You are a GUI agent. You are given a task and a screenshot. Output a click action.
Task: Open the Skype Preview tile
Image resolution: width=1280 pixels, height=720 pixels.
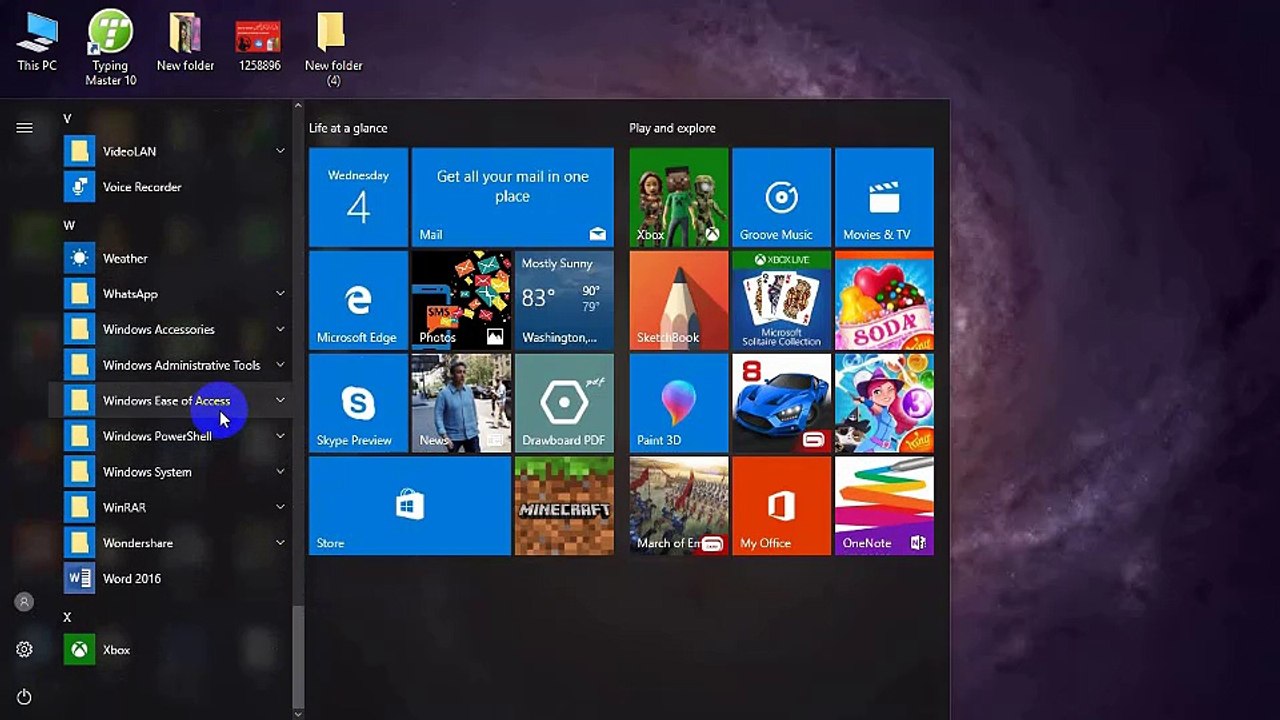[x=358, y=403]
